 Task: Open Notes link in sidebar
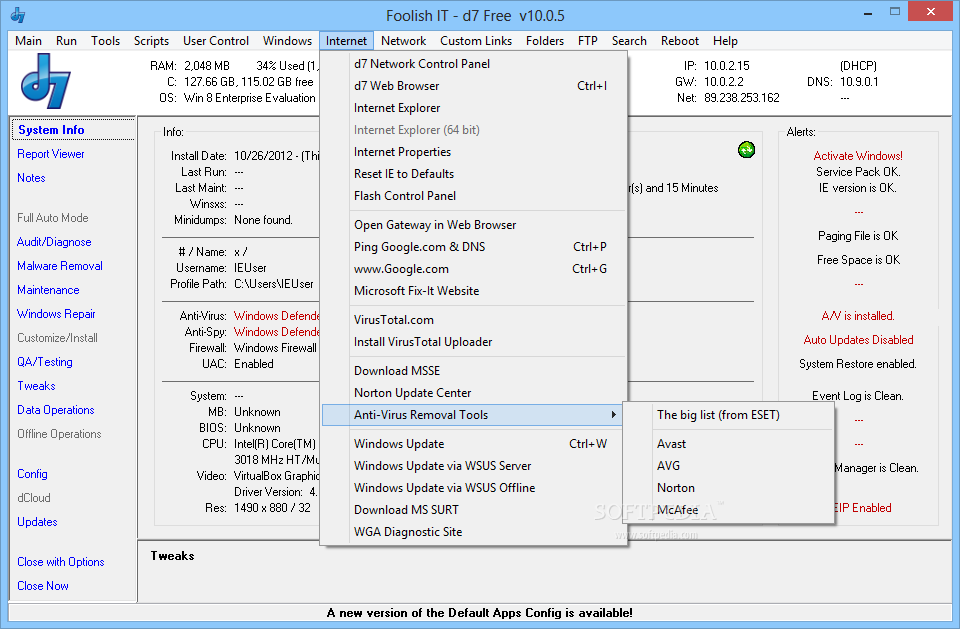(x=31, y=178)
